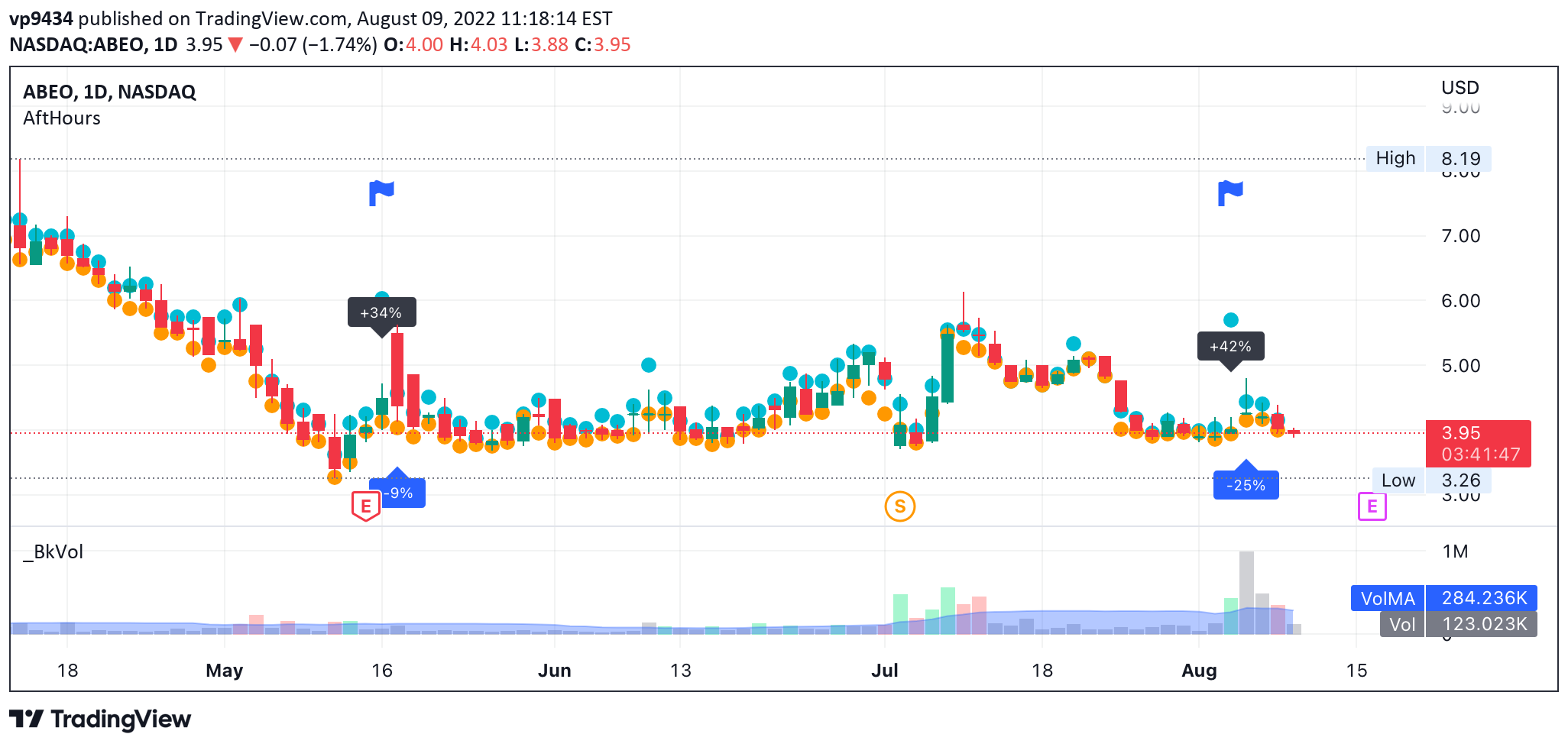Click the Jun date axis label

point(554,671)
